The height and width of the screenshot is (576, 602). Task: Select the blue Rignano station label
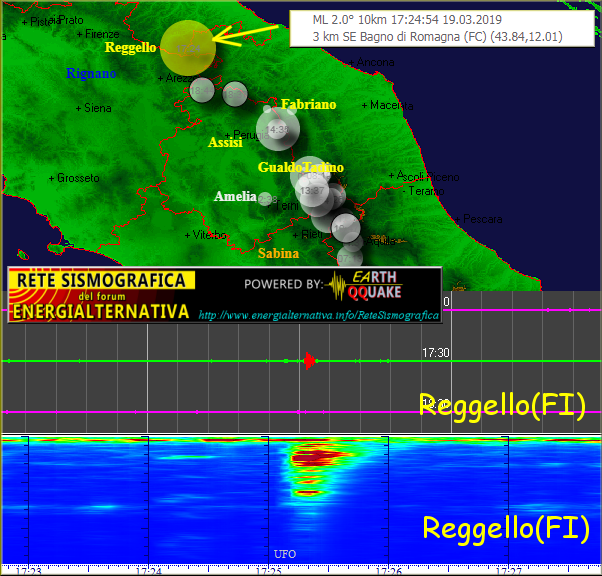pyautogui.click(x=91, y=73)
